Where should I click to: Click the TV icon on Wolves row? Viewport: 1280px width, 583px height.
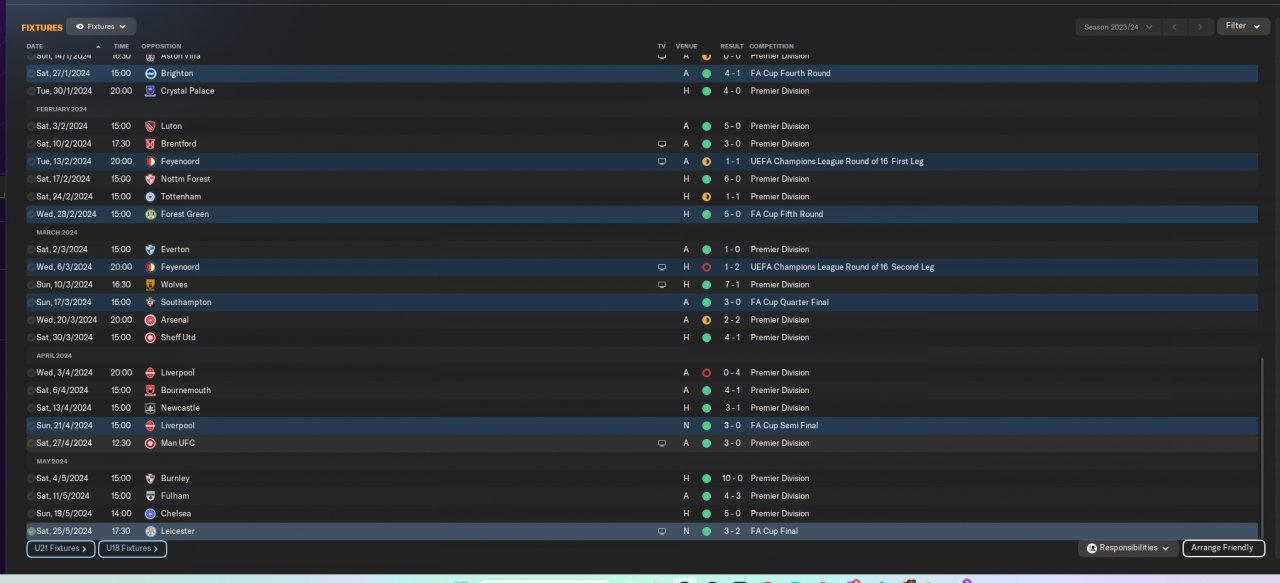(661, 285)
